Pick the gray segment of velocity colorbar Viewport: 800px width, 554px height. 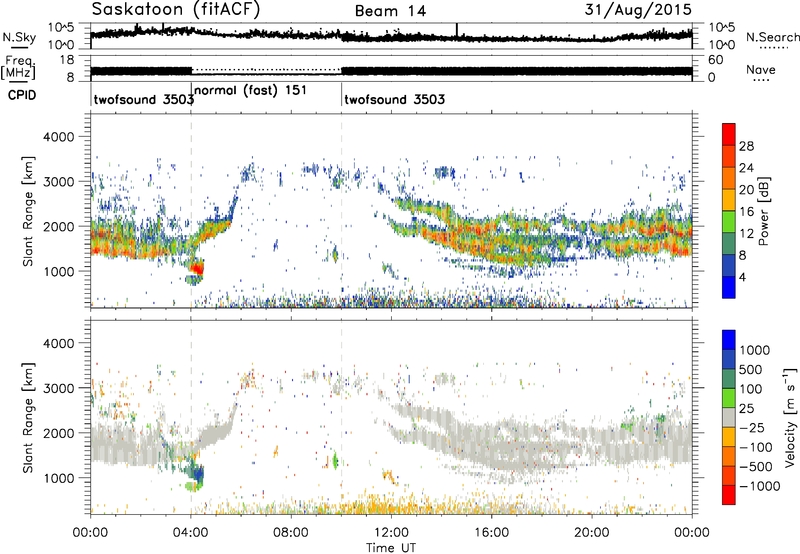pos(729,417)
